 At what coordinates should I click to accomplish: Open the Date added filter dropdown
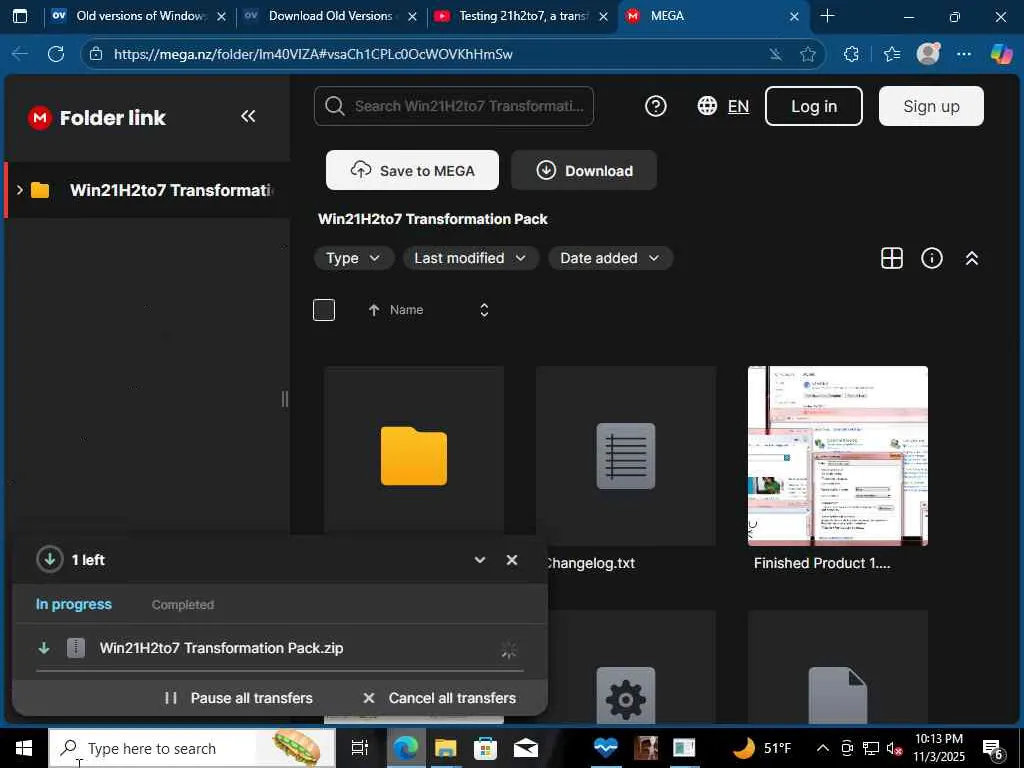click(610, 258)
